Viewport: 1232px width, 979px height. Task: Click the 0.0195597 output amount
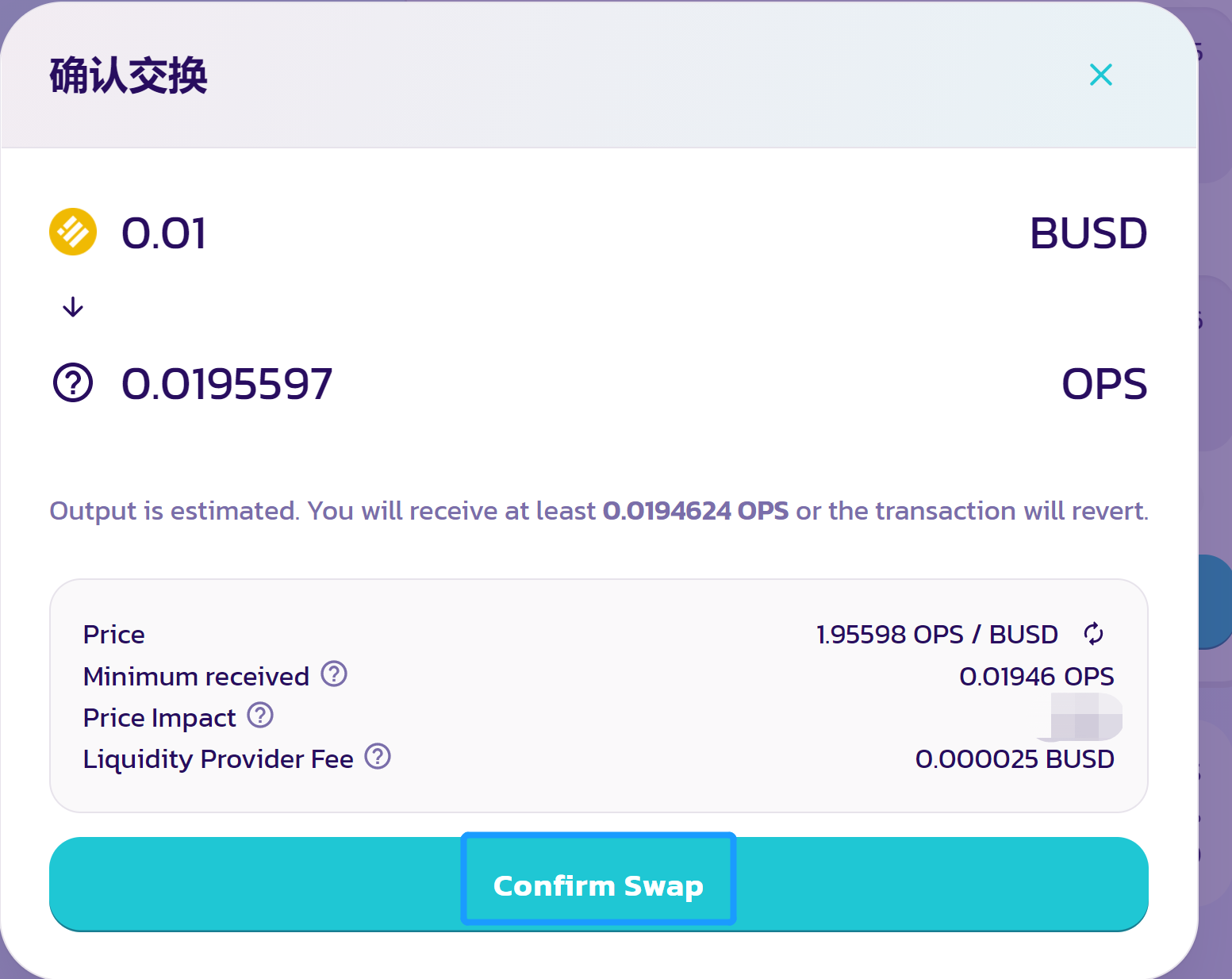point(226,384)
